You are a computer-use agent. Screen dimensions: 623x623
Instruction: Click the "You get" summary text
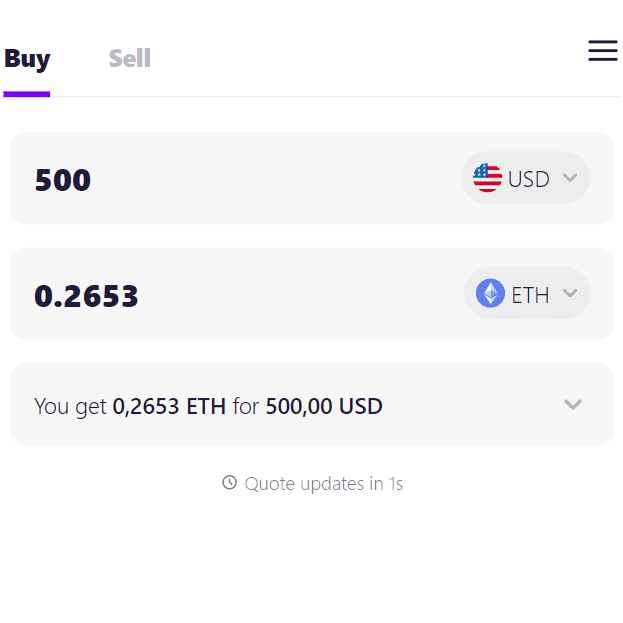coord(71,406)
